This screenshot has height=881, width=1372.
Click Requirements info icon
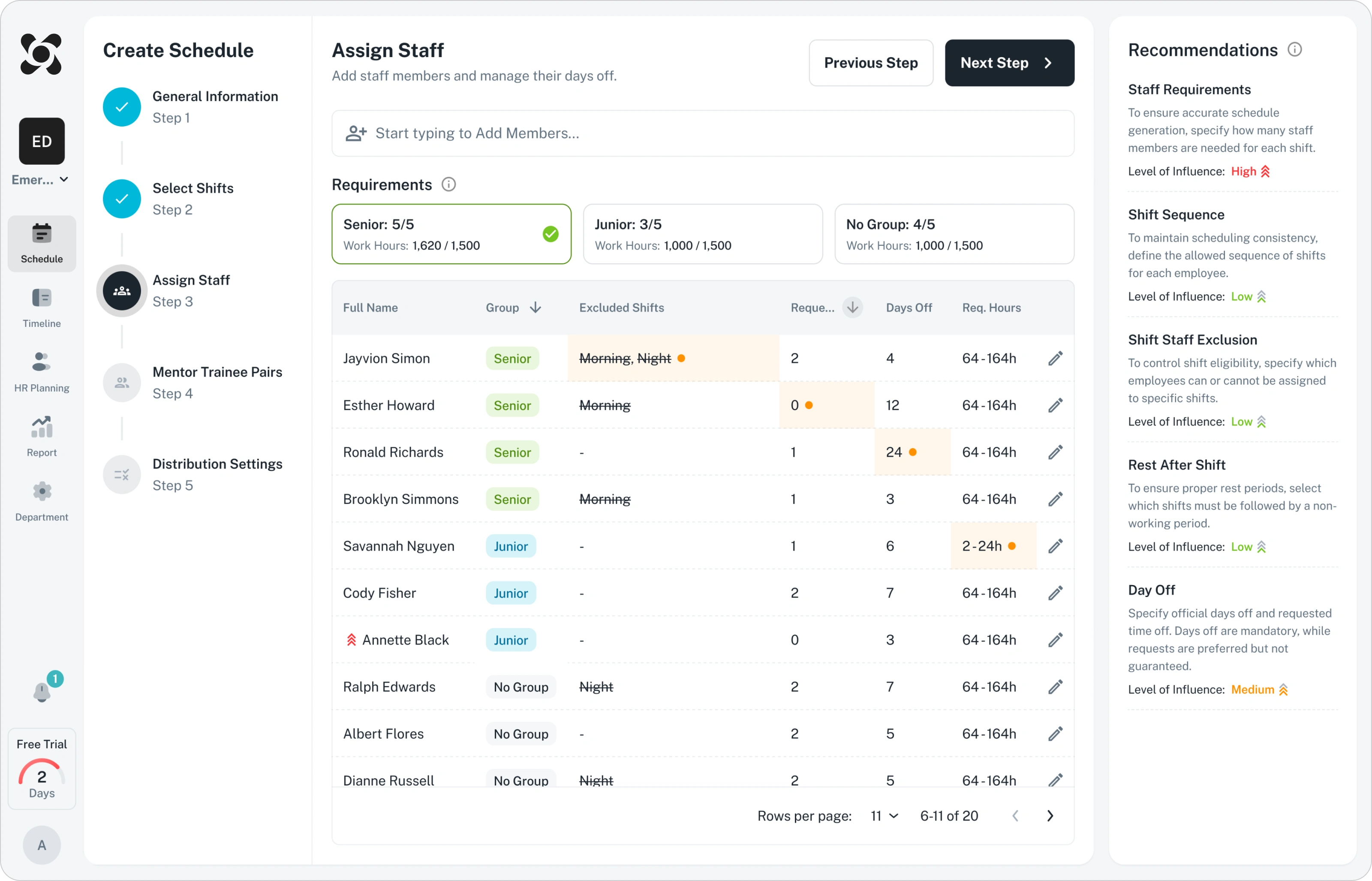(449, 185)
